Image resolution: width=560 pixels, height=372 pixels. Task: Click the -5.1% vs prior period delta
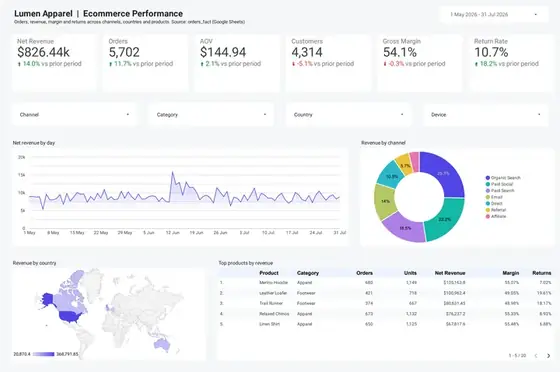pos(323,64)
